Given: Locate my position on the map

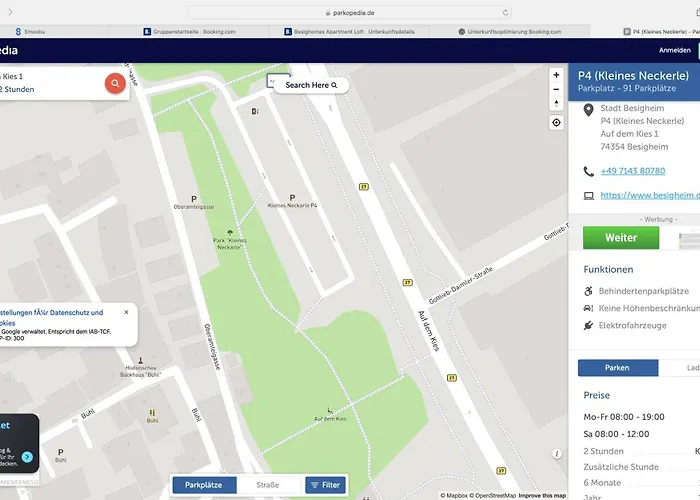Looking at the screenshot, I should pos(556,122).
